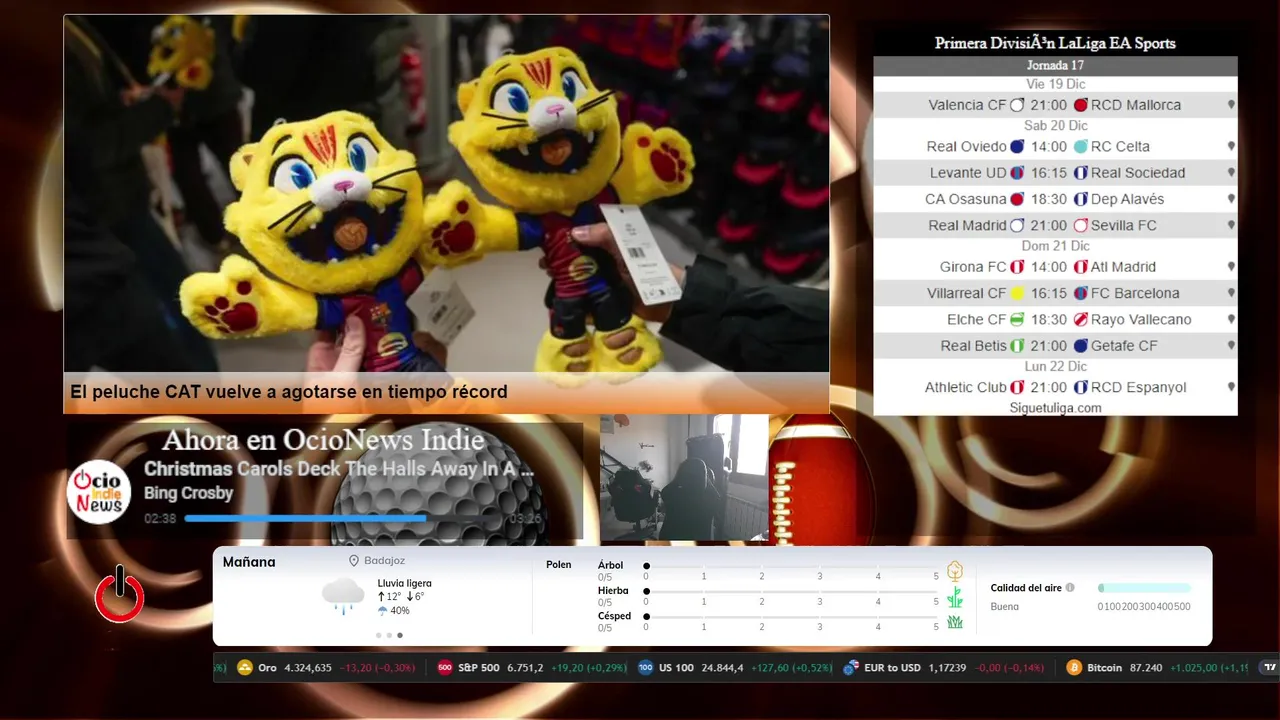Viewport: 1280px width, 720px height.
Task: Click the rain cloud weather icon
Action: (x=343, y=595)
